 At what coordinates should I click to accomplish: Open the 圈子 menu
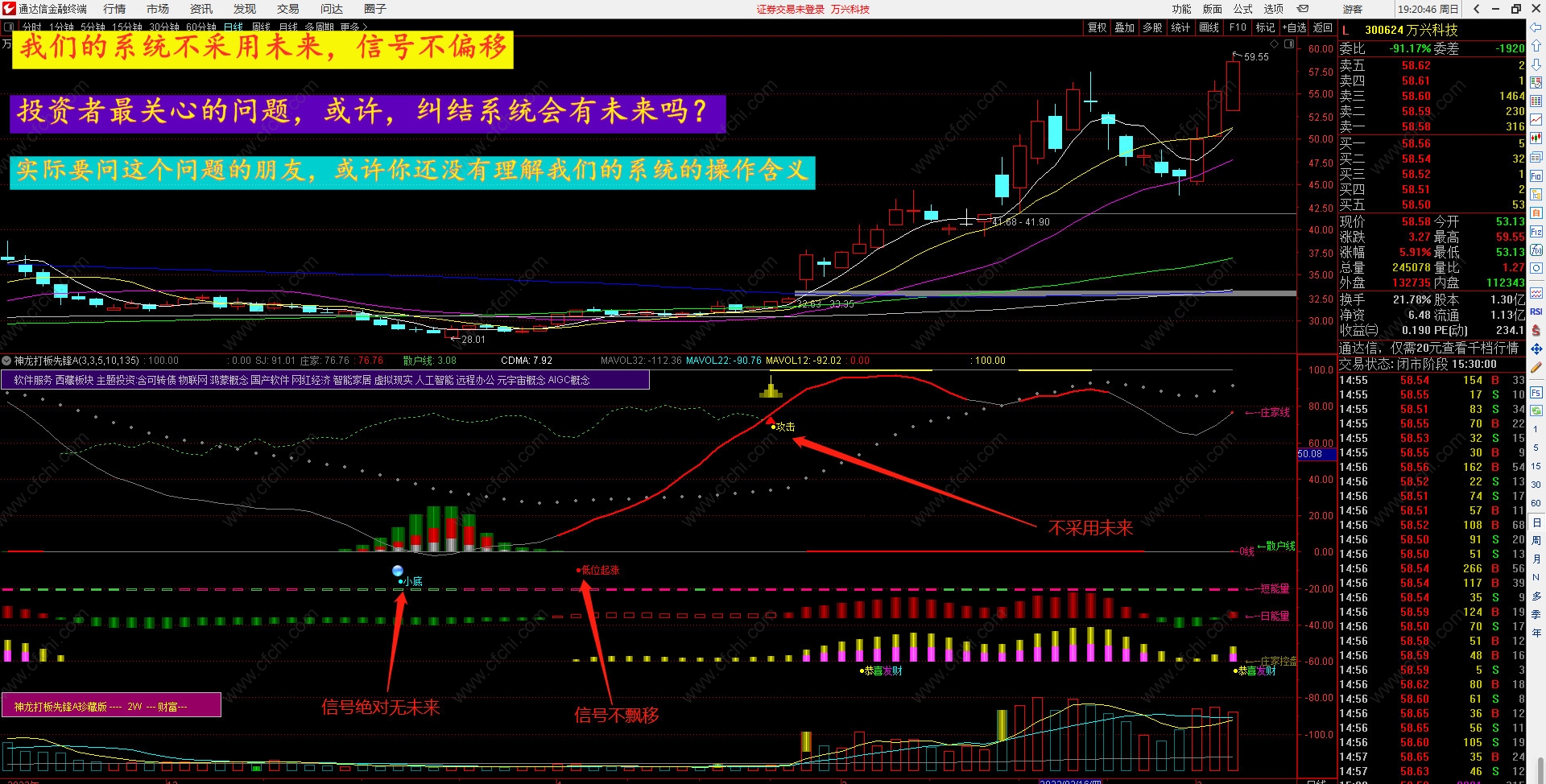[375, 9]
